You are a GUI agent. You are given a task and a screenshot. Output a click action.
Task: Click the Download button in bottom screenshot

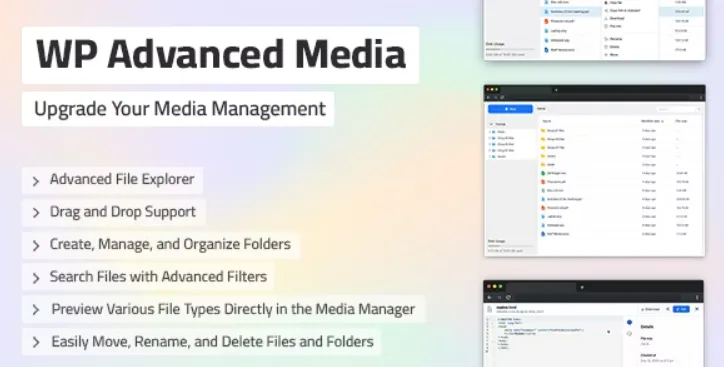(651, 309)
